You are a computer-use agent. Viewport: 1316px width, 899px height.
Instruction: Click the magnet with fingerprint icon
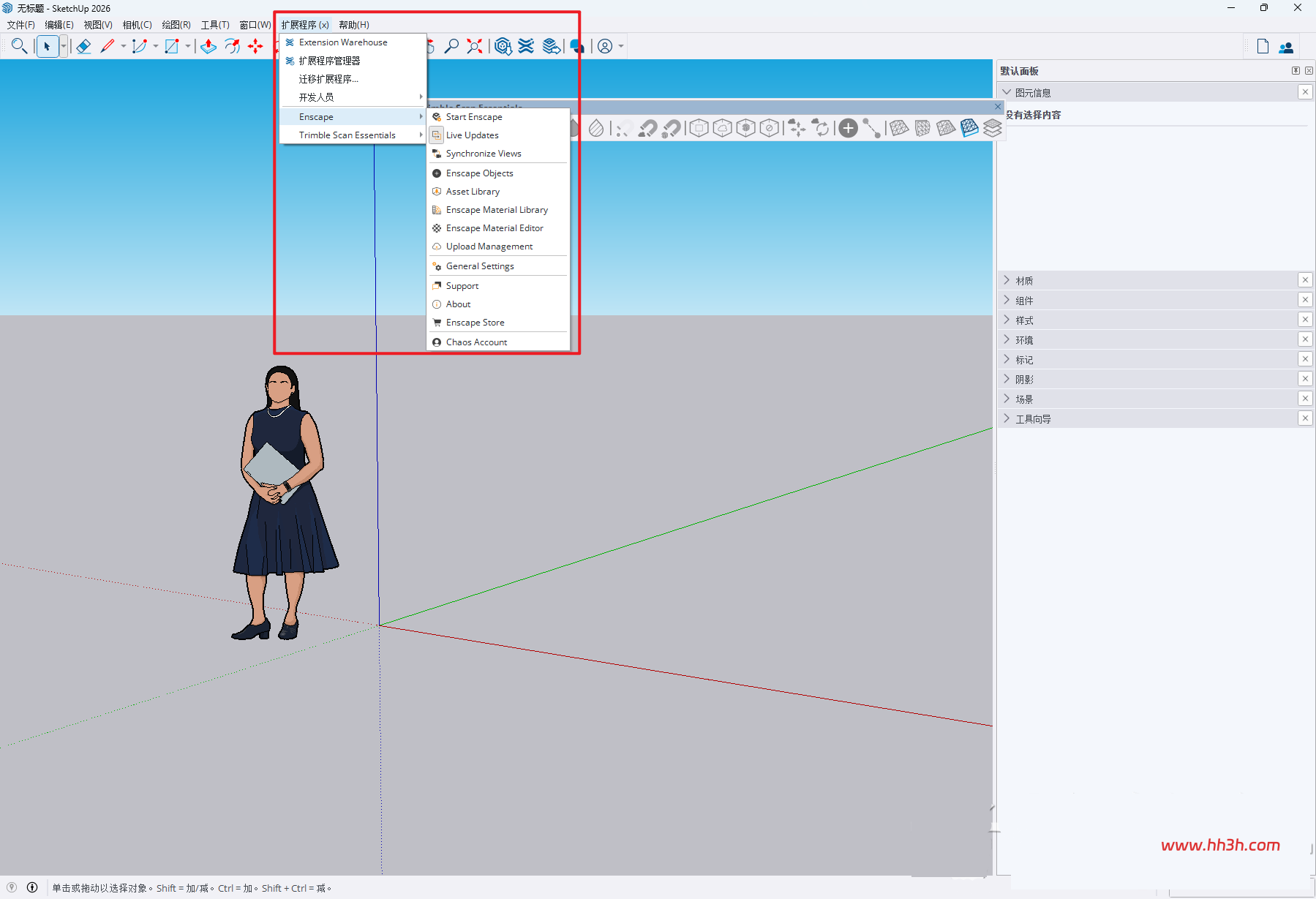pyautogui.click(x=672, y=128)
